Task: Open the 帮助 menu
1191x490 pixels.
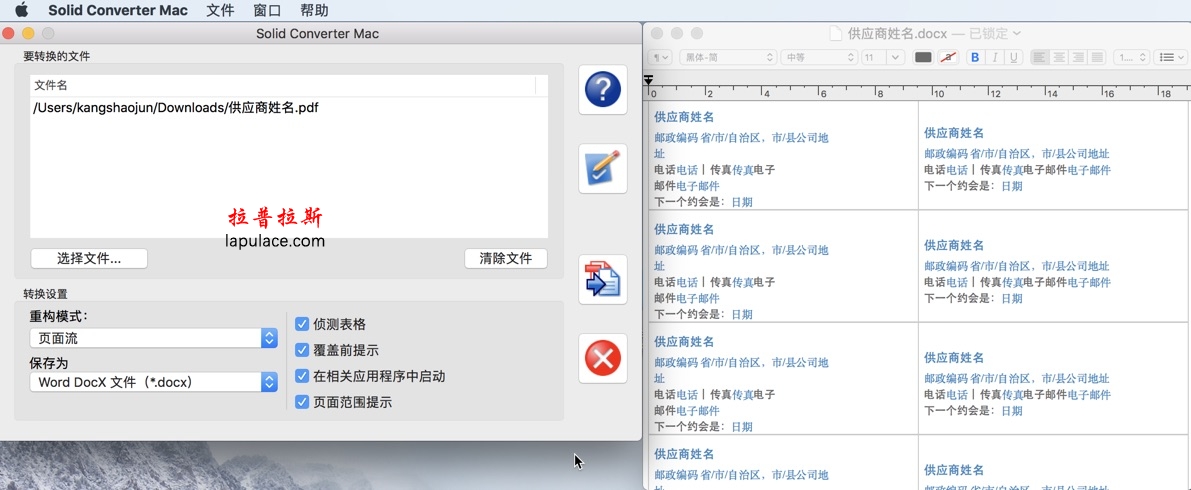Action: (314, 10)
